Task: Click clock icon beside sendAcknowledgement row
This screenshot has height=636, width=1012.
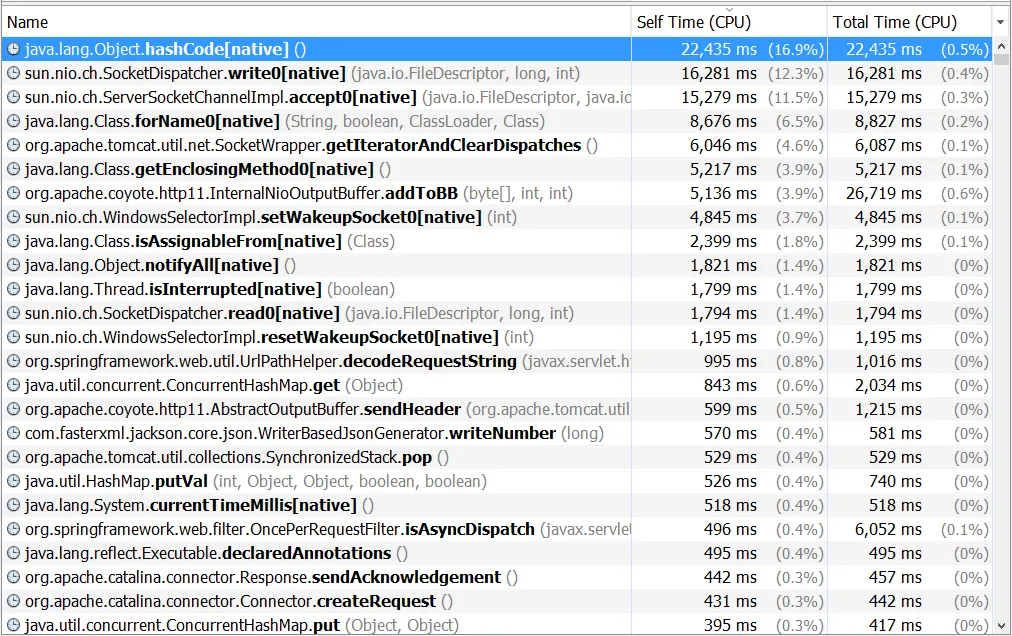Action: point(13,577)
